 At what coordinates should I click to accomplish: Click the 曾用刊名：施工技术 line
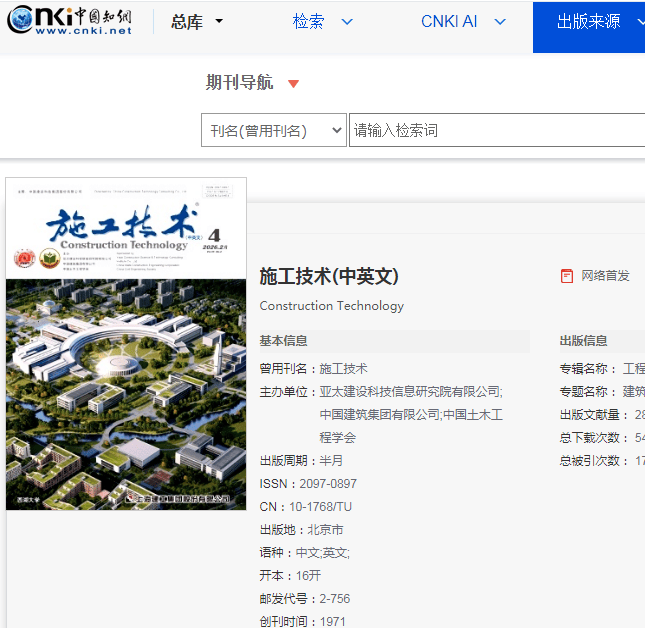pyautogui.click(x=313, y=368)
